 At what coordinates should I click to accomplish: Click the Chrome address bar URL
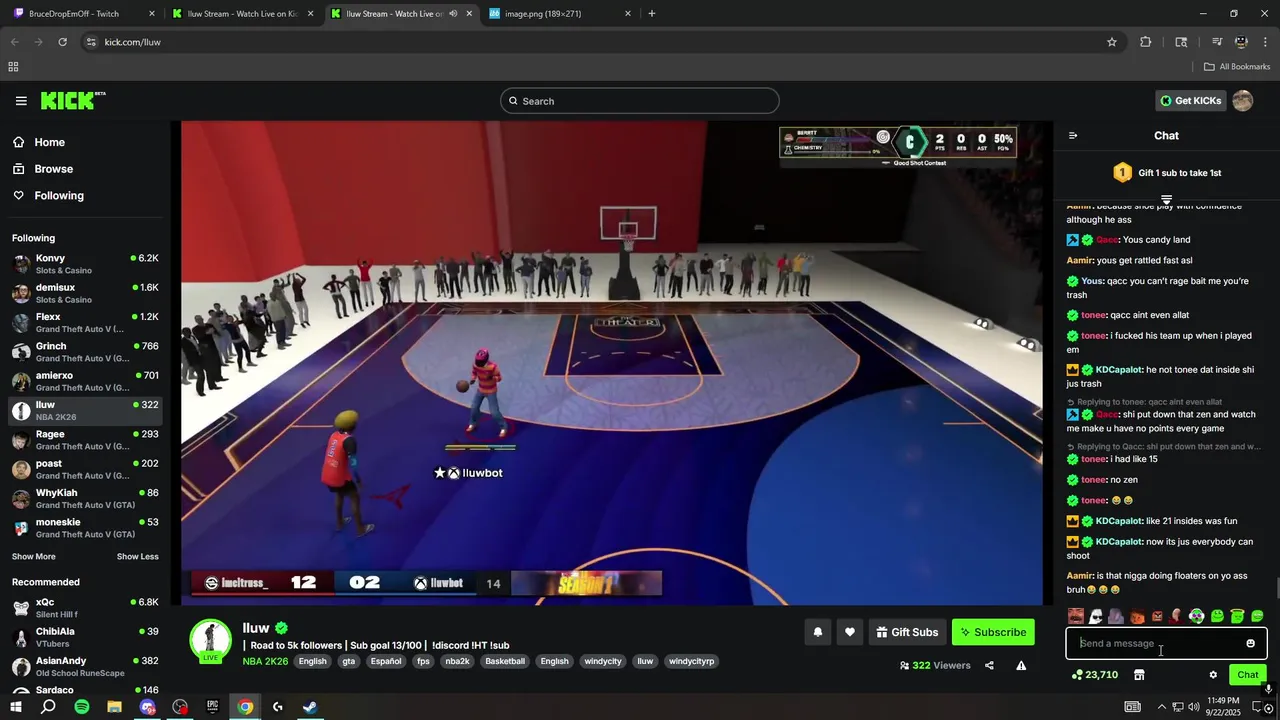pos(132,42)
